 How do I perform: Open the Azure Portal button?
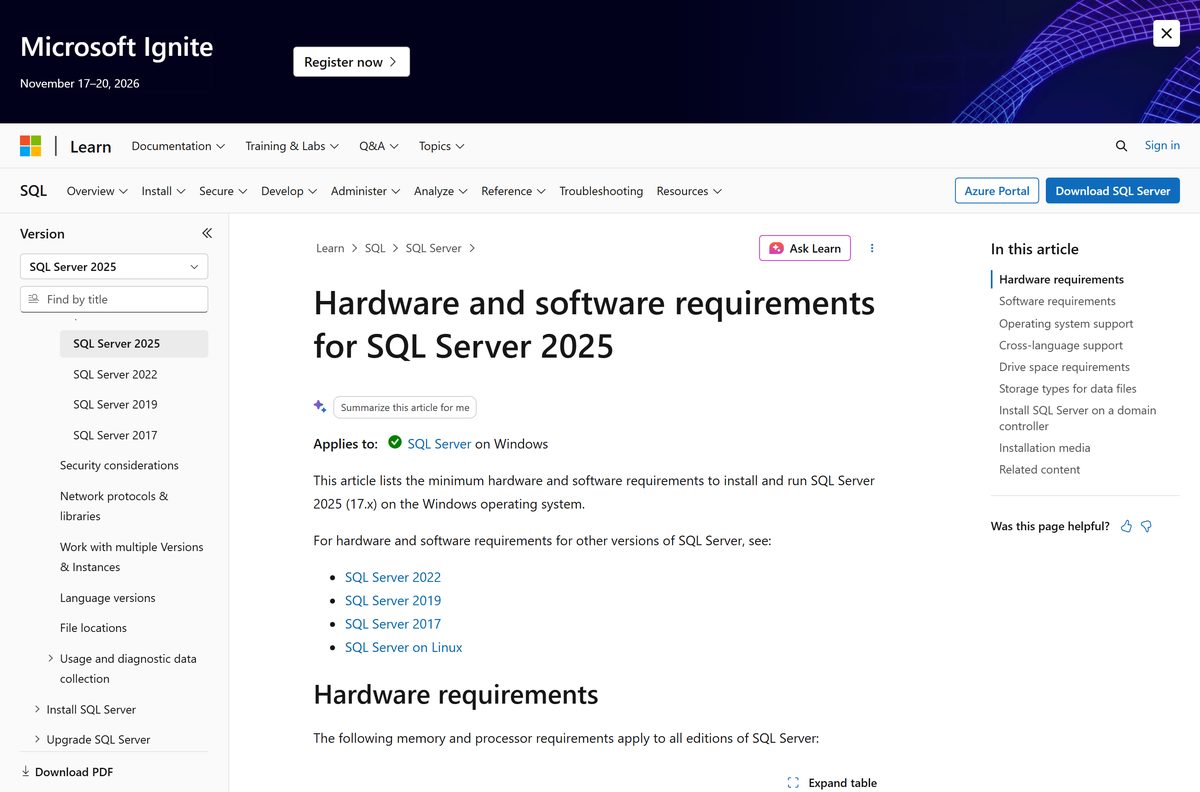(997, 191)
